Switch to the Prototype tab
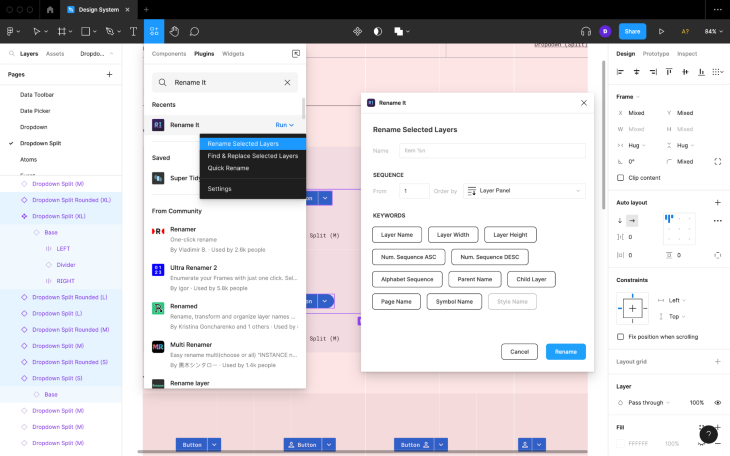The width and height of the screenshot is (730, 456). point(656,54)
